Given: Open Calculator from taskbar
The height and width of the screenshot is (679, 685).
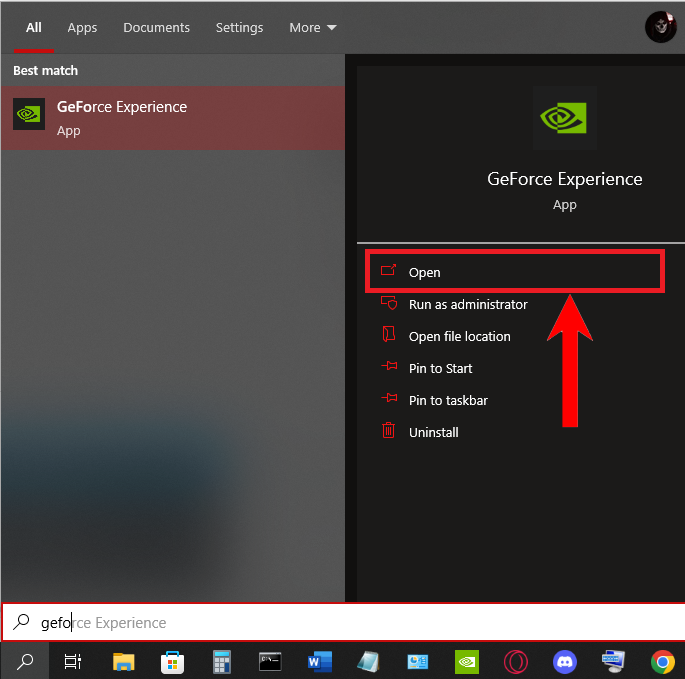Looking at the screenshot, I should click(x=221, y=662).
